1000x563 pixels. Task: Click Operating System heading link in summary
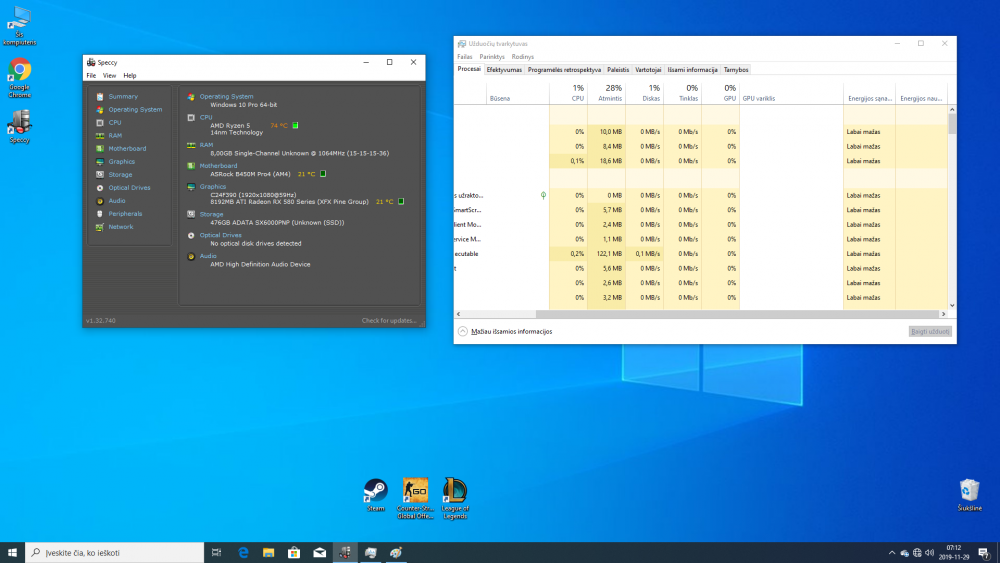click(x=226, y=96)
